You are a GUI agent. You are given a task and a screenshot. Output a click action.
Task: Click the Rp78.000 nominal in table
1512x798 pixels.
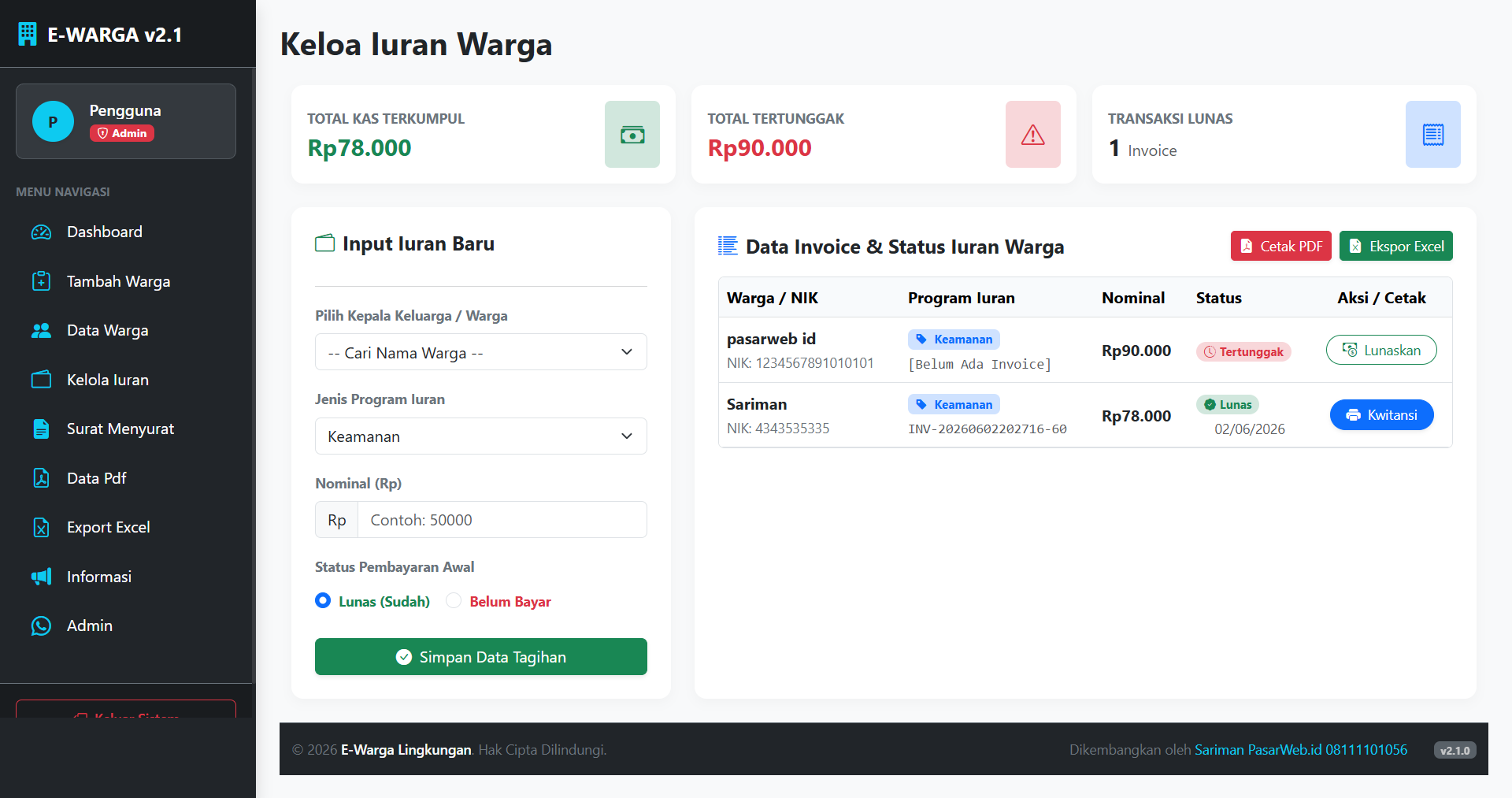pyautogui.click(x=1136, y=416)
